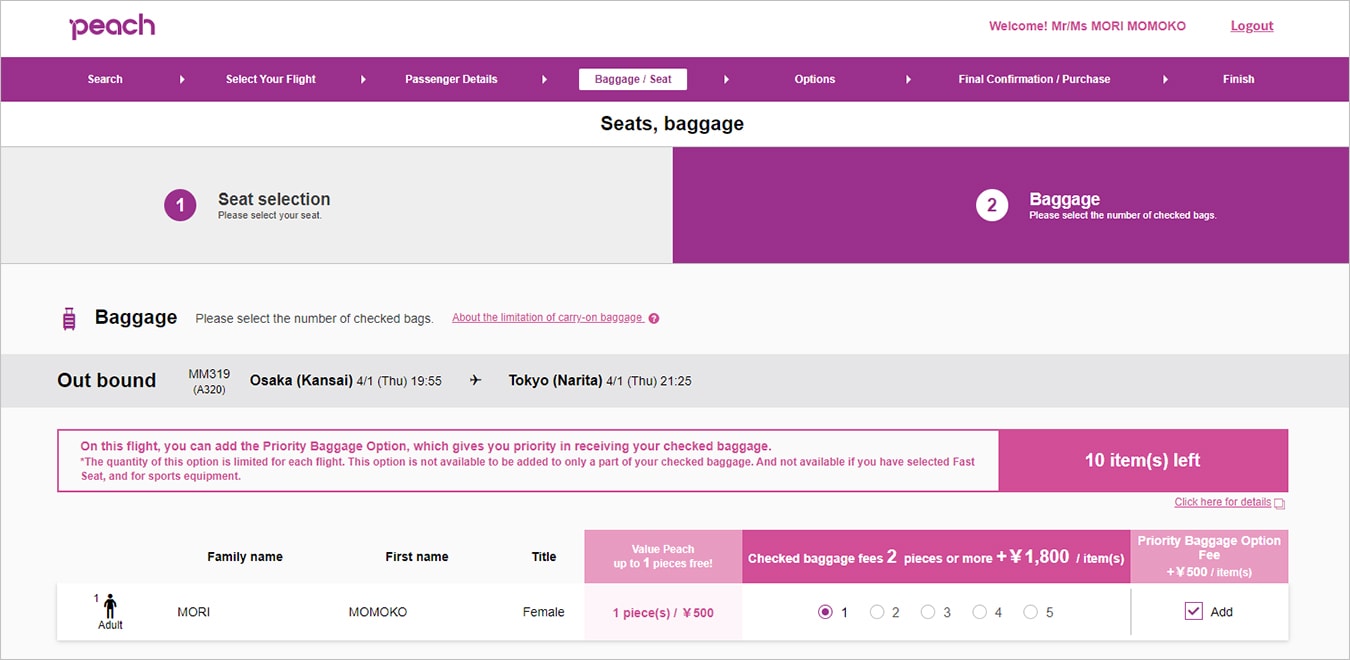Go to the Options step
Viewport: 1350px width, 660px height.
[815, 79]
